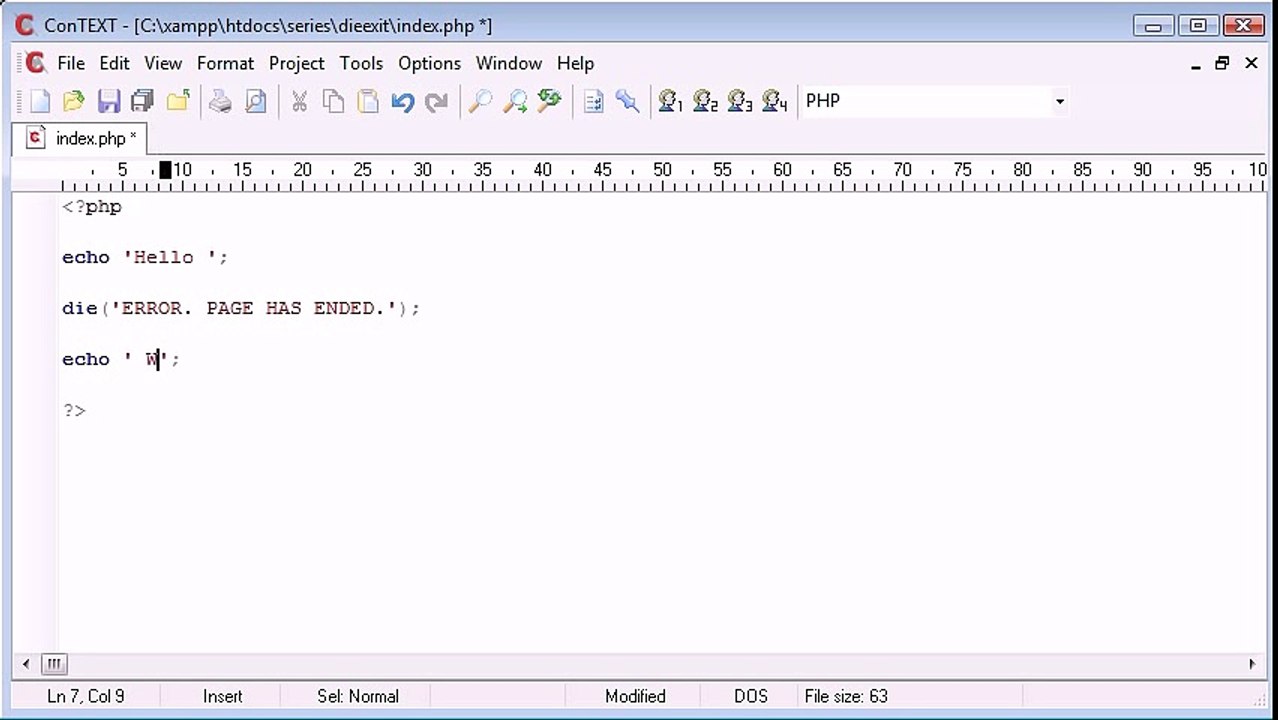The image size is (1278, 720).
Task: Minimize the ConTEXT main window
Action: tap(1153, 26)
